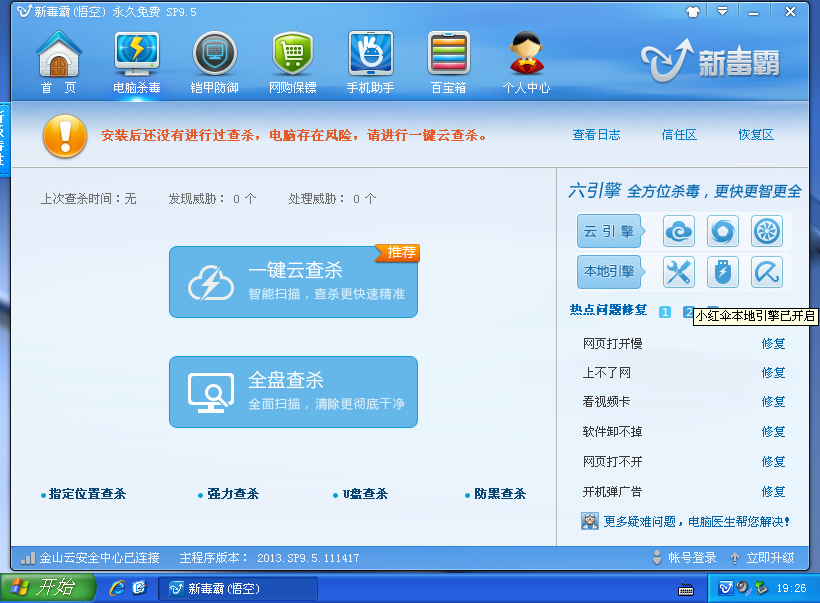This screenshot has width=820, height=603.
Task: Click the 上次查杀时间：无 text
Action: (x=88, y=199)
